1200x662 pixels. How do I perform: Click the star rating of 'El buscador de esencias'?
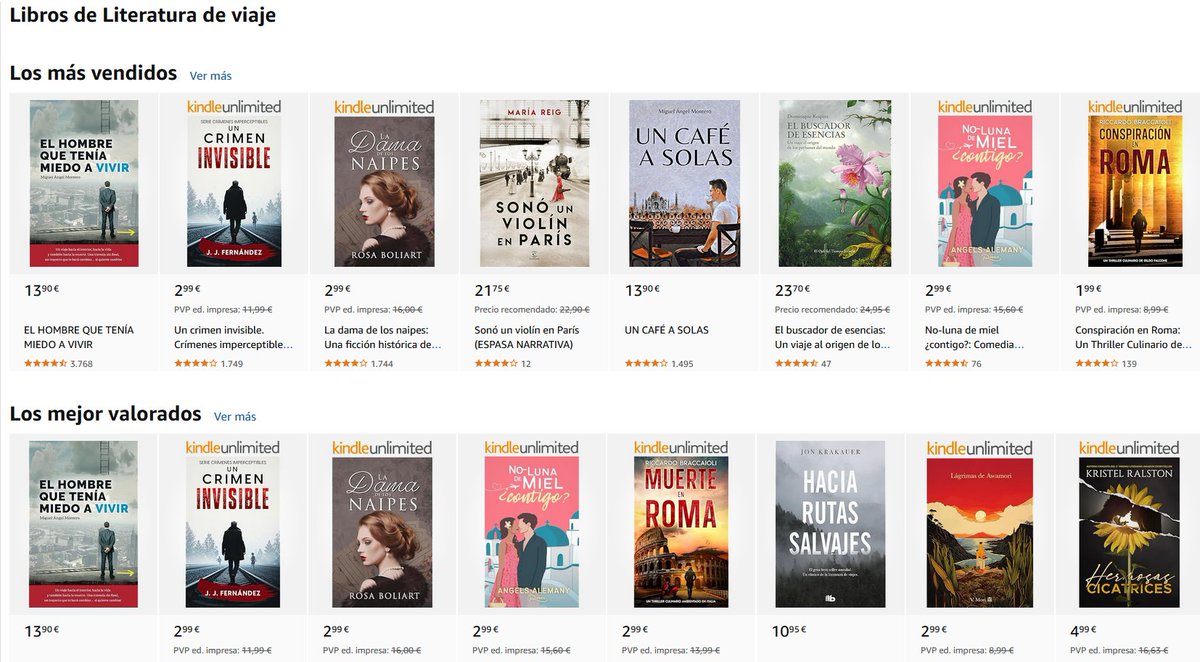click(x=795, y=364)
